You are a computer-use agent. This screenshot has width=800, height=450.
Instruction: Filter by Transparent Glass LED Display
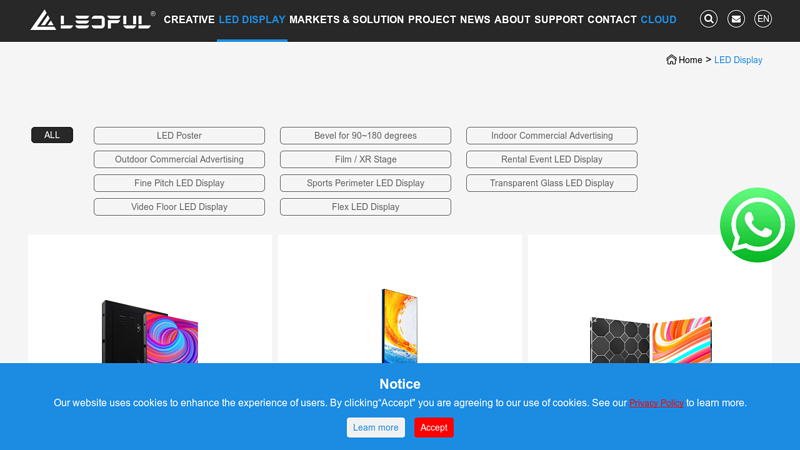coord(552,183)
